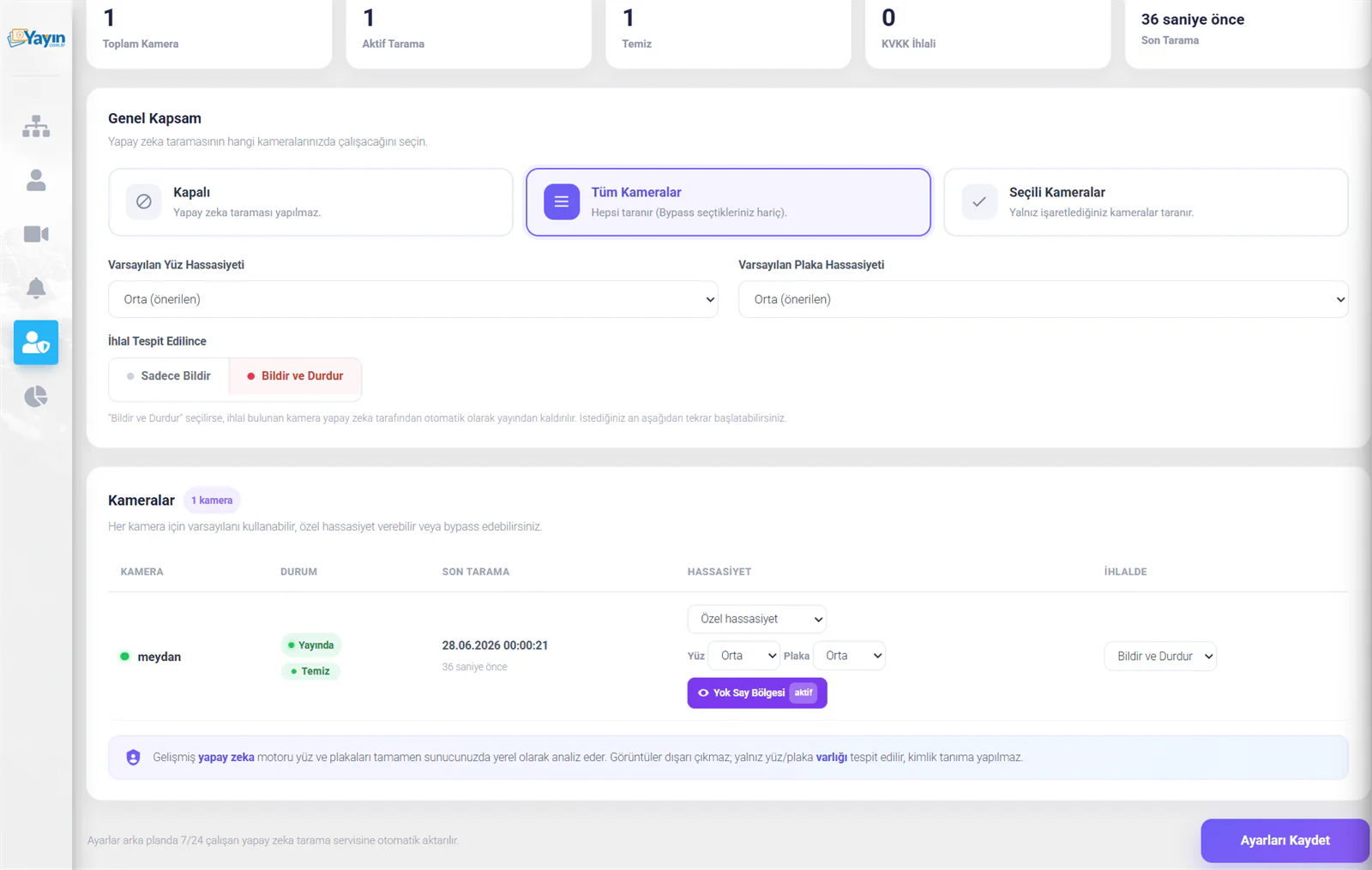Open the Yüz sensitivity dropdown for meydan

(x=743, y=656)
